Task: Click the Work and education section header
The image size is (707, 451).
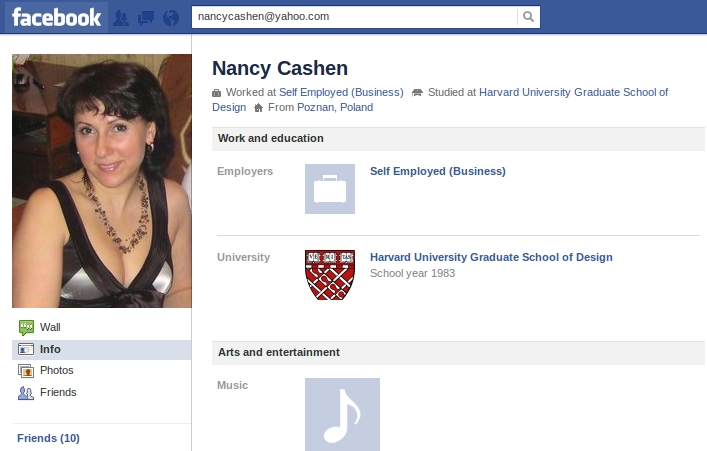Action: [458, 138]
